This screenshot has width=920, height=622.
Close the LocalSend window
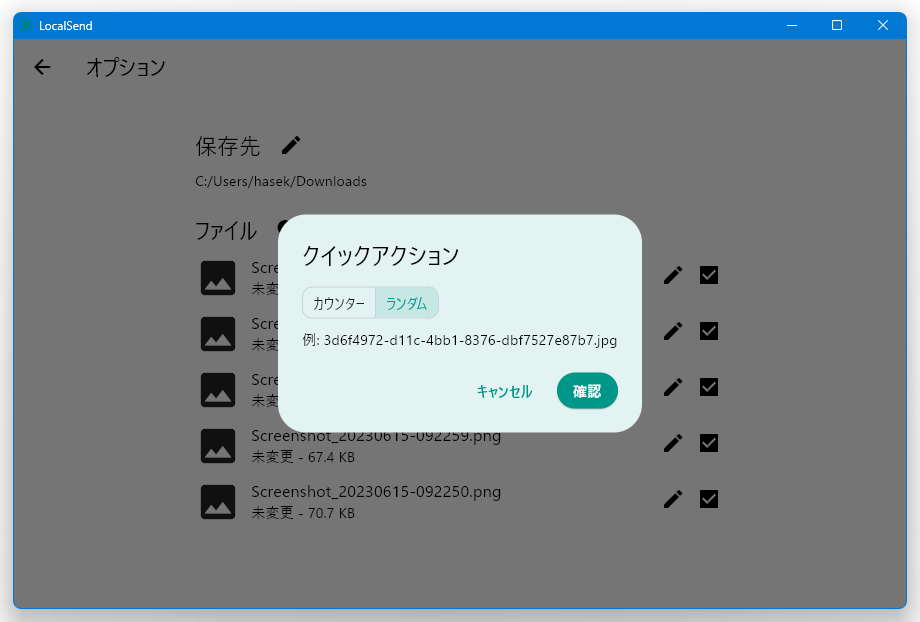tap(882, 25)
